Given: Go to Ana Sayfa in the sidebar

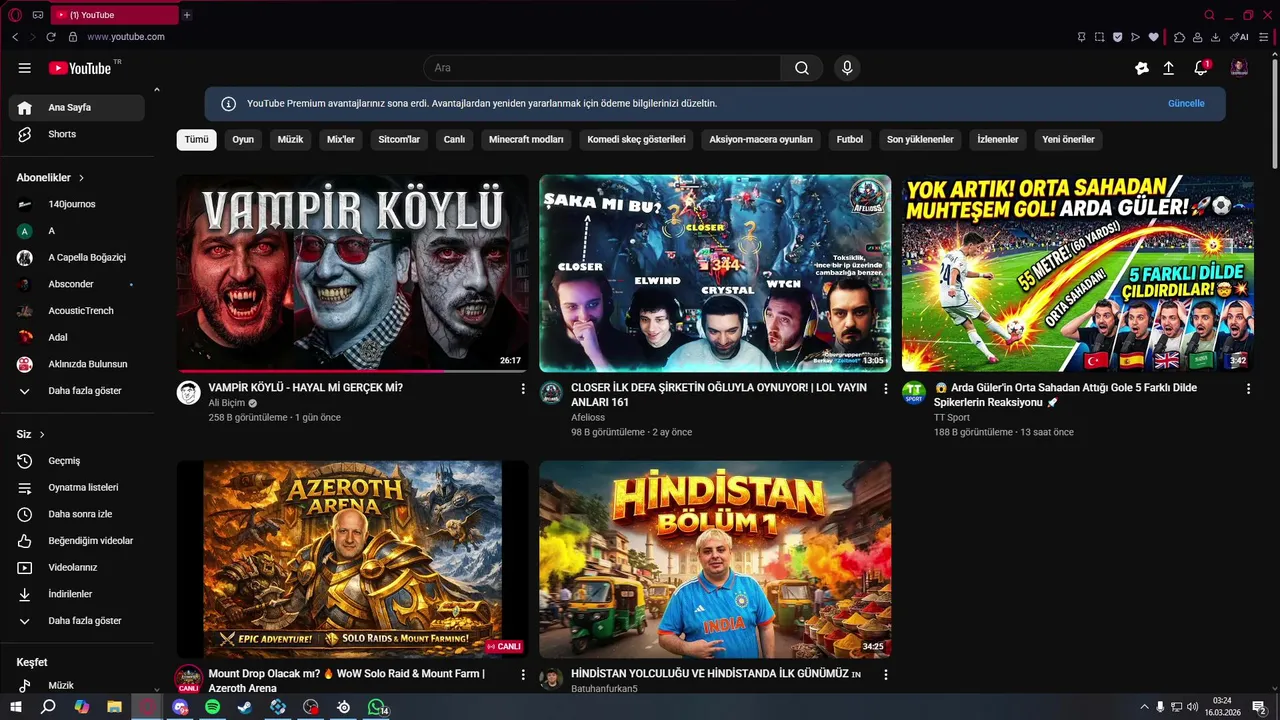Looking at the screenshot, I should tap(77, 108).
